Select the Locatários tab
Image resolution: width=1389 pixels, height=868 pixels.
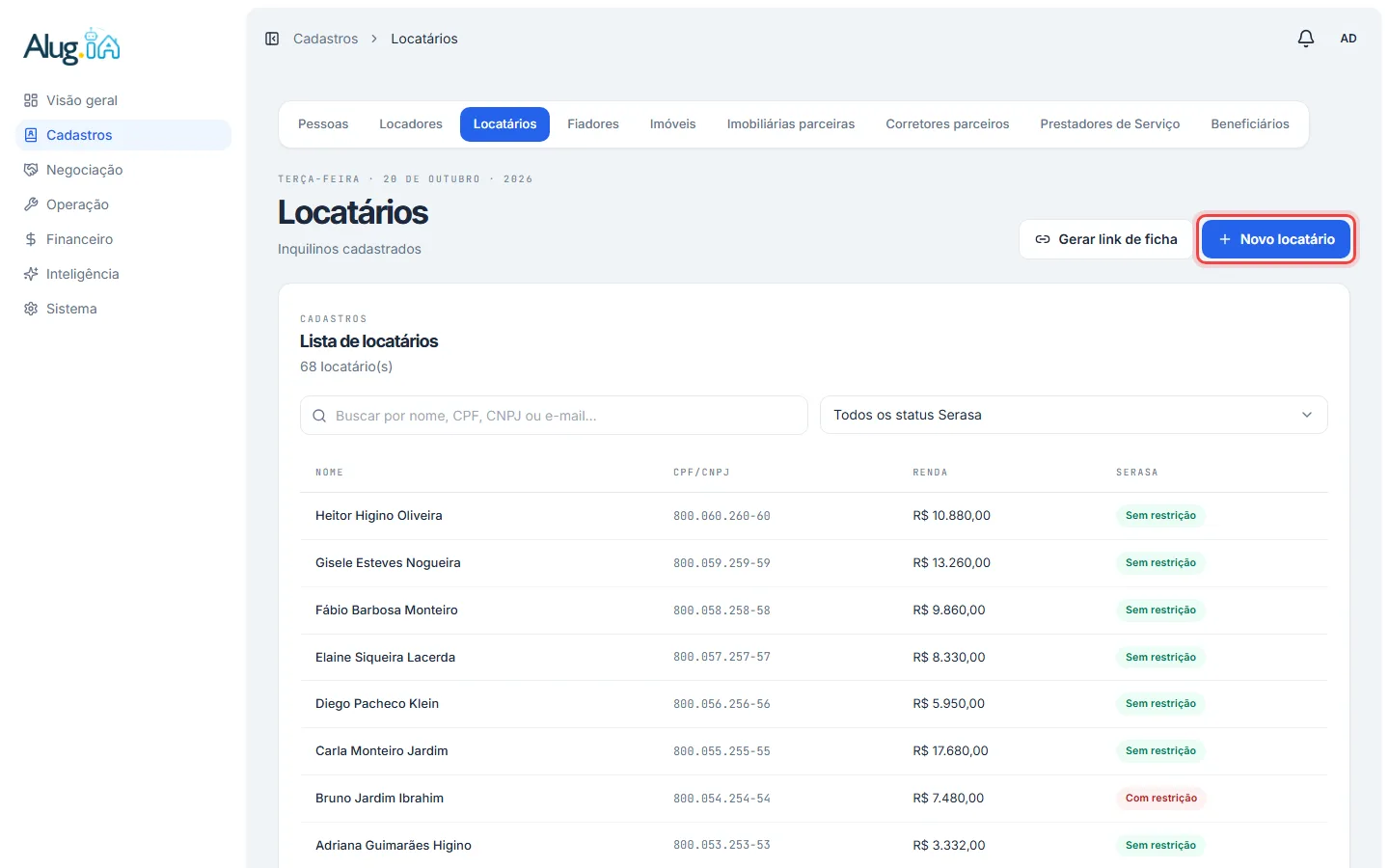point(504,124)
